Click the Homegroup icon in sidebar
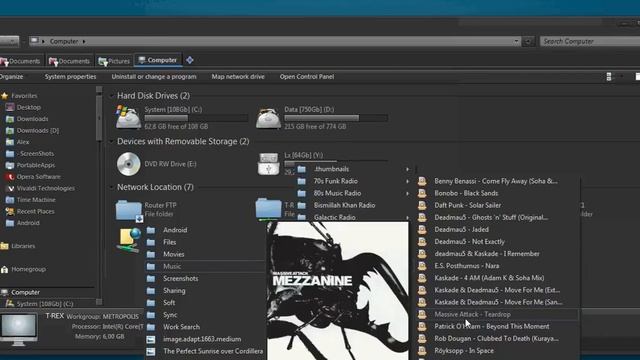This screenshot has height=360, width=640. coord(4,269)
